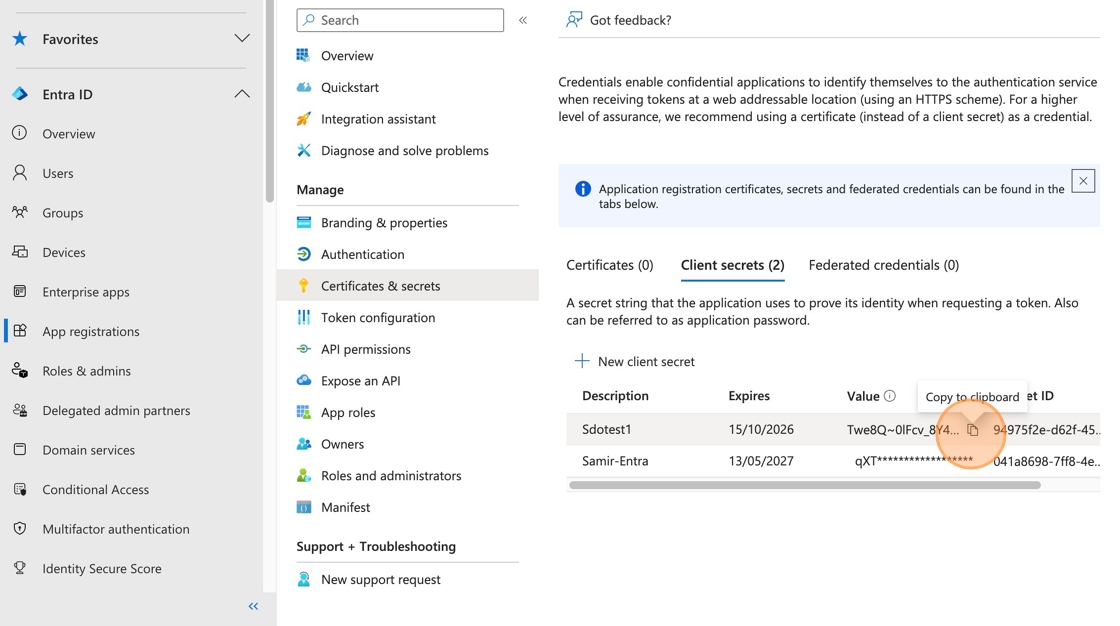Screen dimensions: 1120x626
Task: Click the Description column header
Action: click(x=615, y=396)
